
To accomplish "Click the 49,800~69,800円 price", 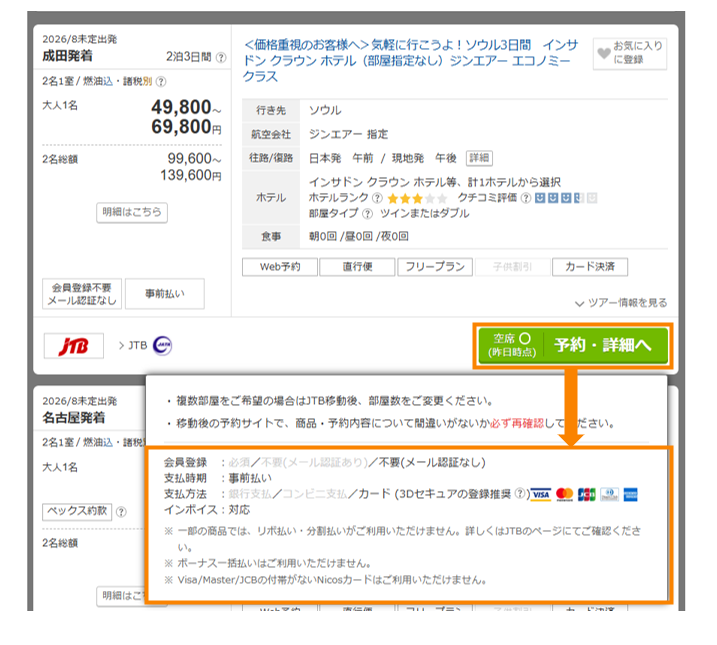I will pos(186,117).
